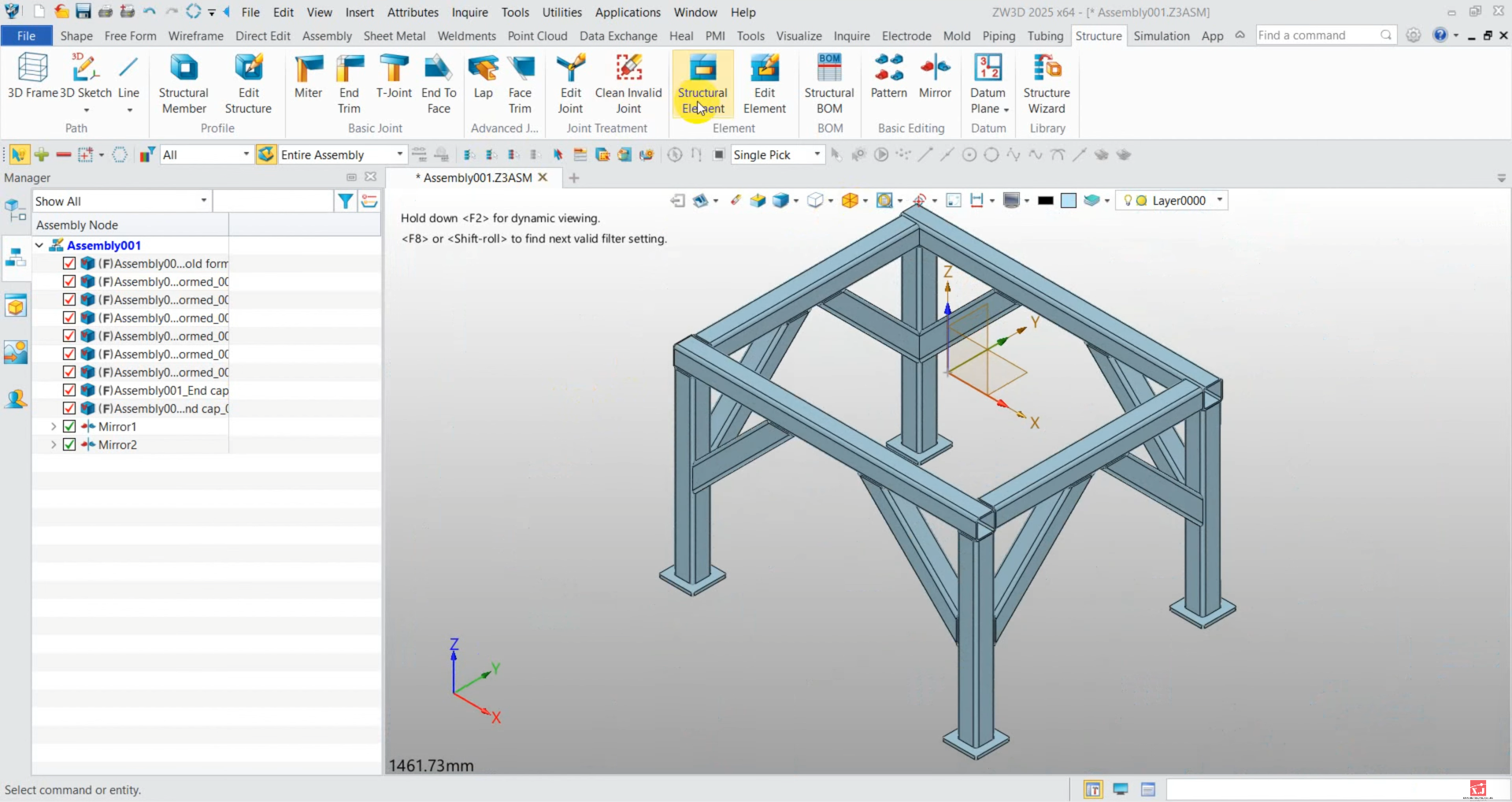
Task: Select the Clean Invalid Joint tool
Action: click(x=628, y=82)
